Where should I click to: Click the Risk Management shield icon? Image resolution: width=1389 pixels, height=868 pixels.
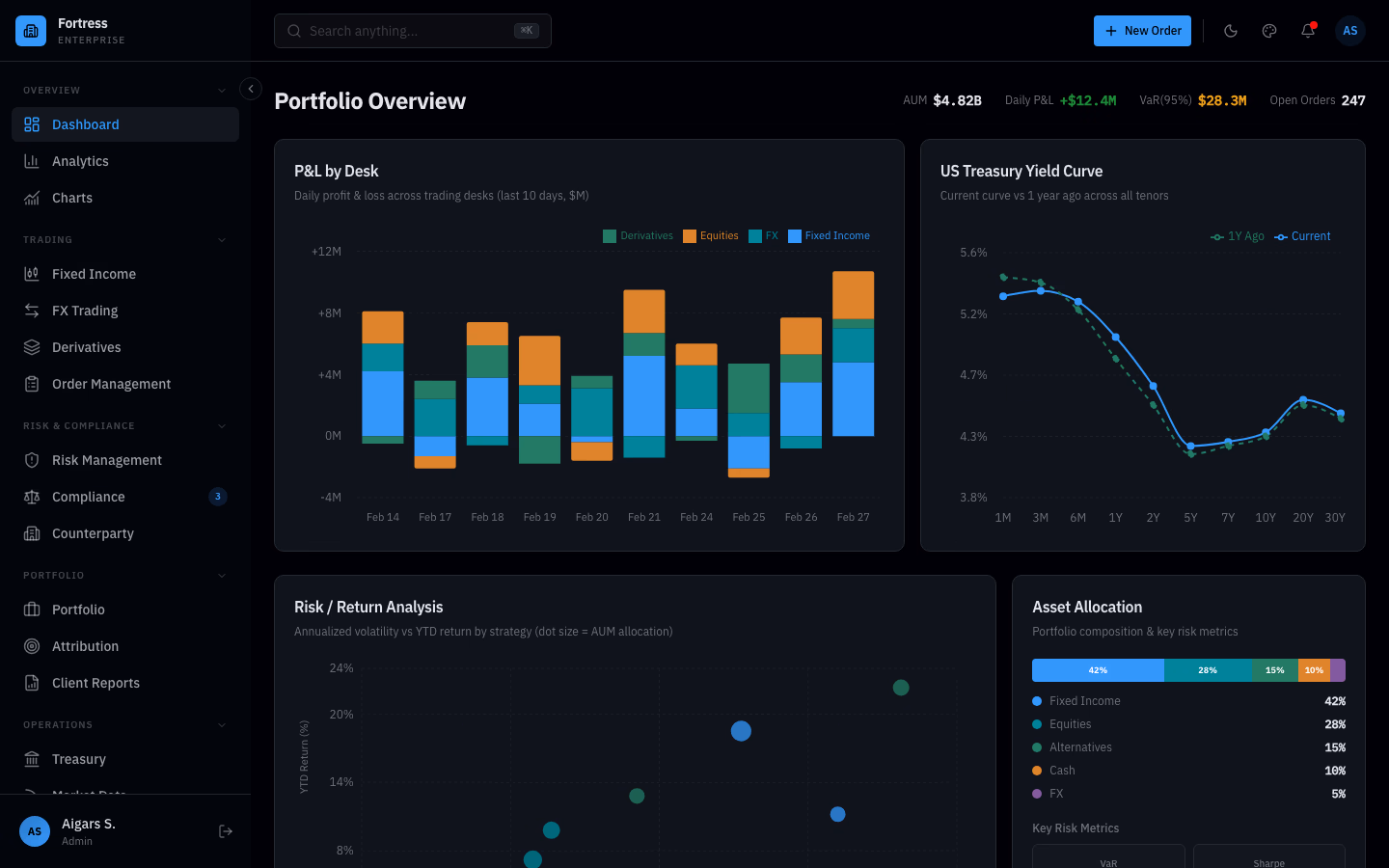[x=32, y=460]
